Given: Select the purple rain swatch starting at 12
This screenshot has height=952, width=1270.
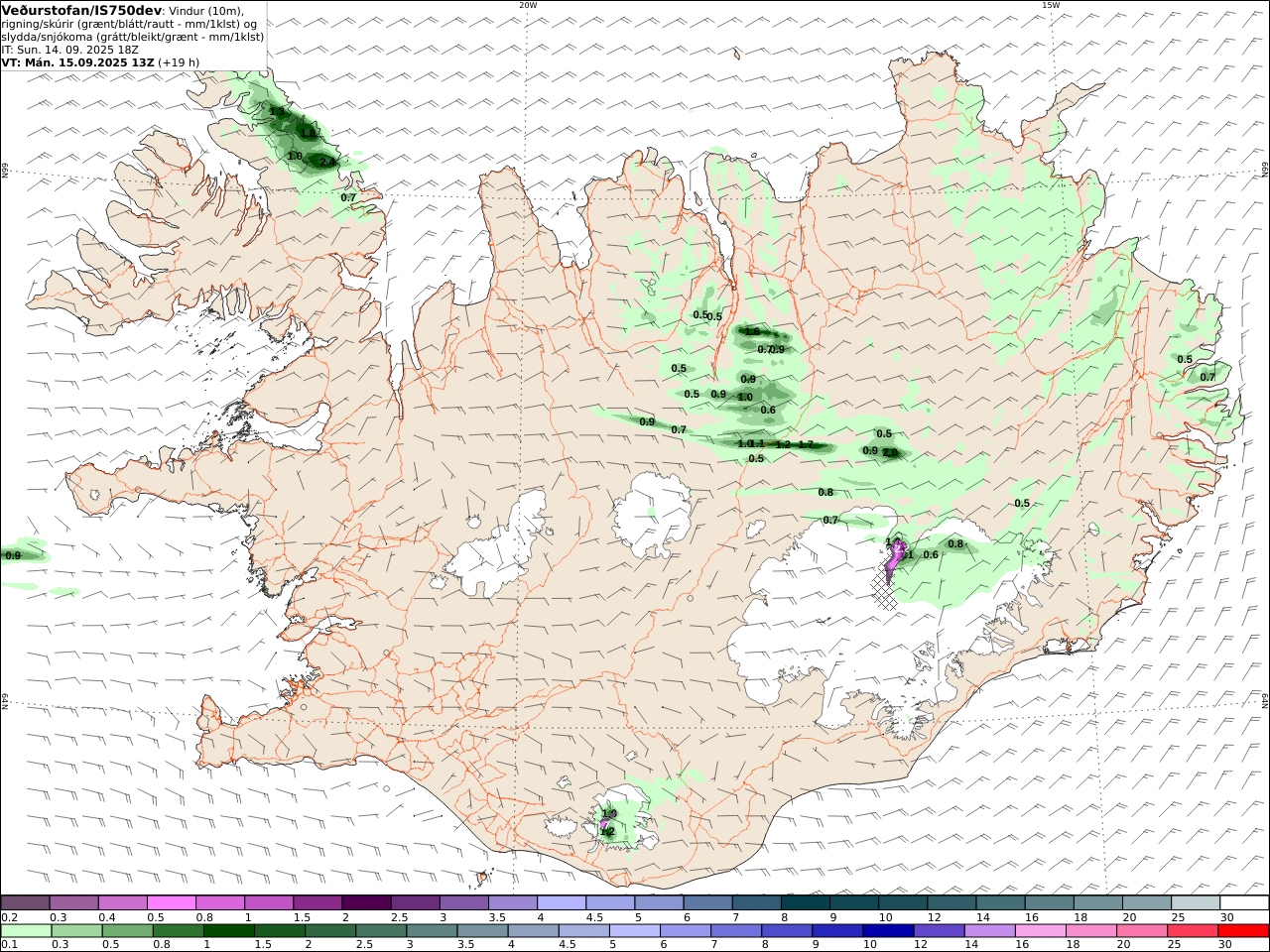Looking at the screenshot, I should [939, 930].
